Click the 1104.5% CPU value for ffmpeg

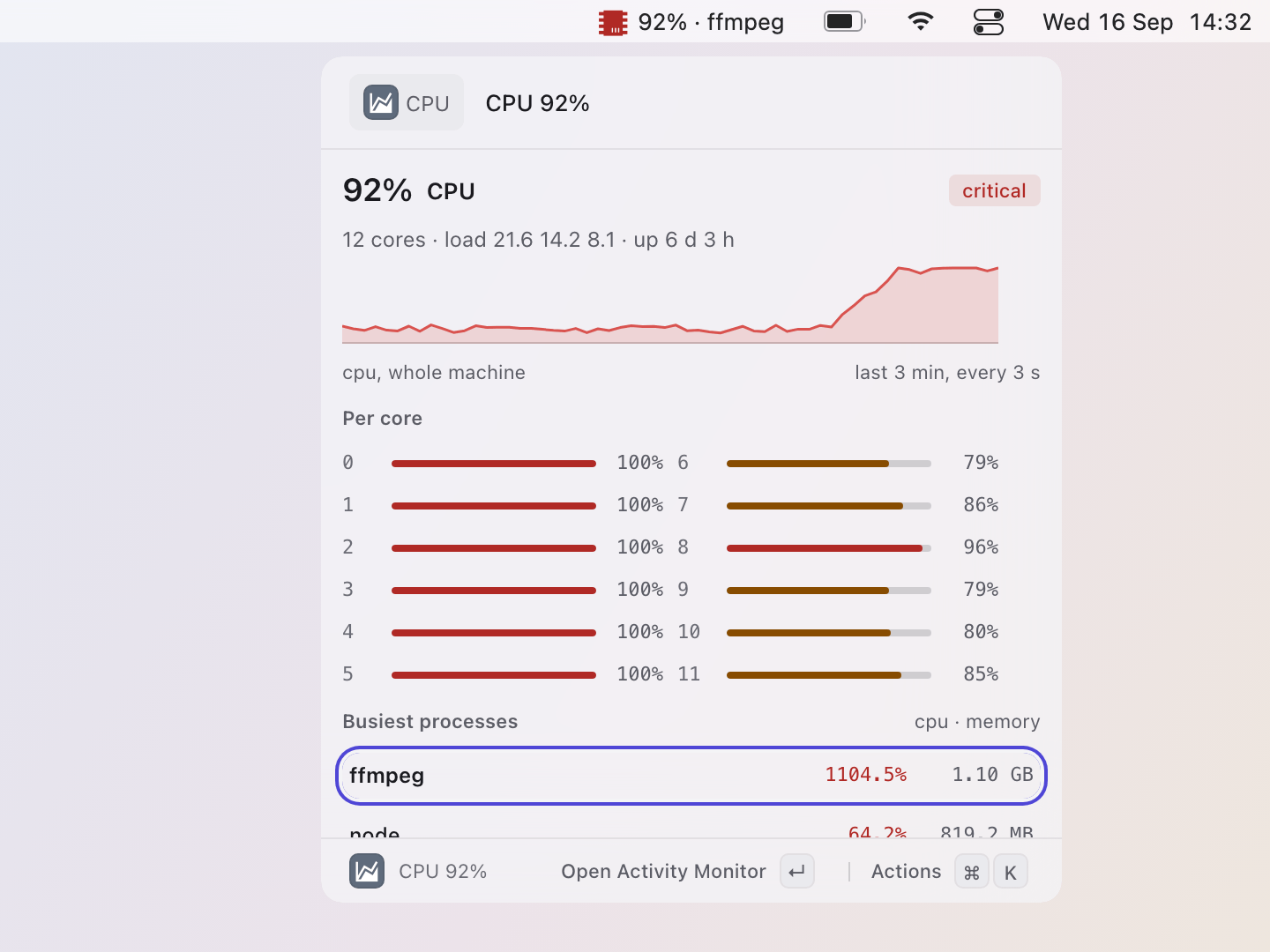(865, 775)
